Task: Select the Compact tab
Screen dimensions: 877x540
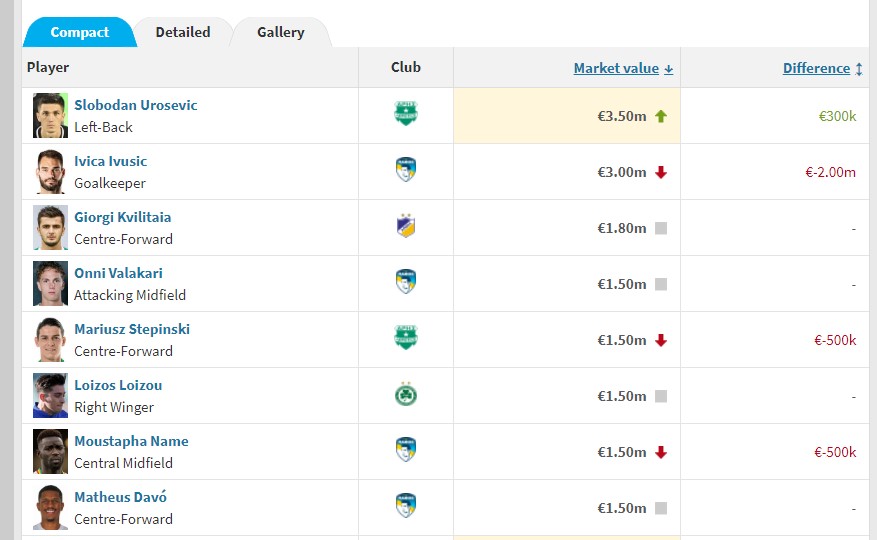Action: [x=79, y=32]
